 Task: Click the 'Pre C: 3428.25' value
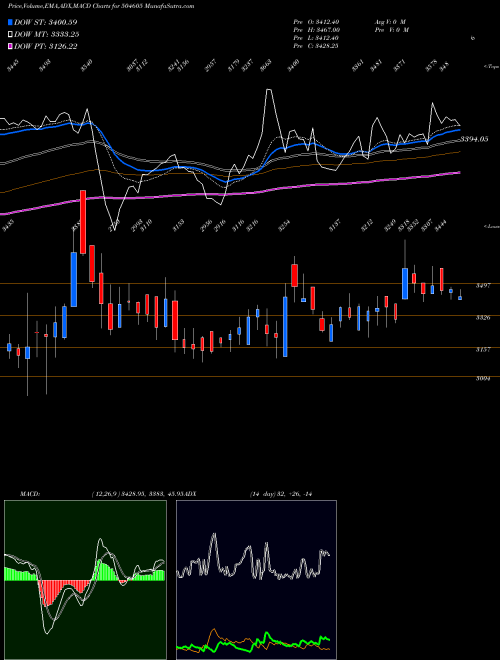coord(316,46)
